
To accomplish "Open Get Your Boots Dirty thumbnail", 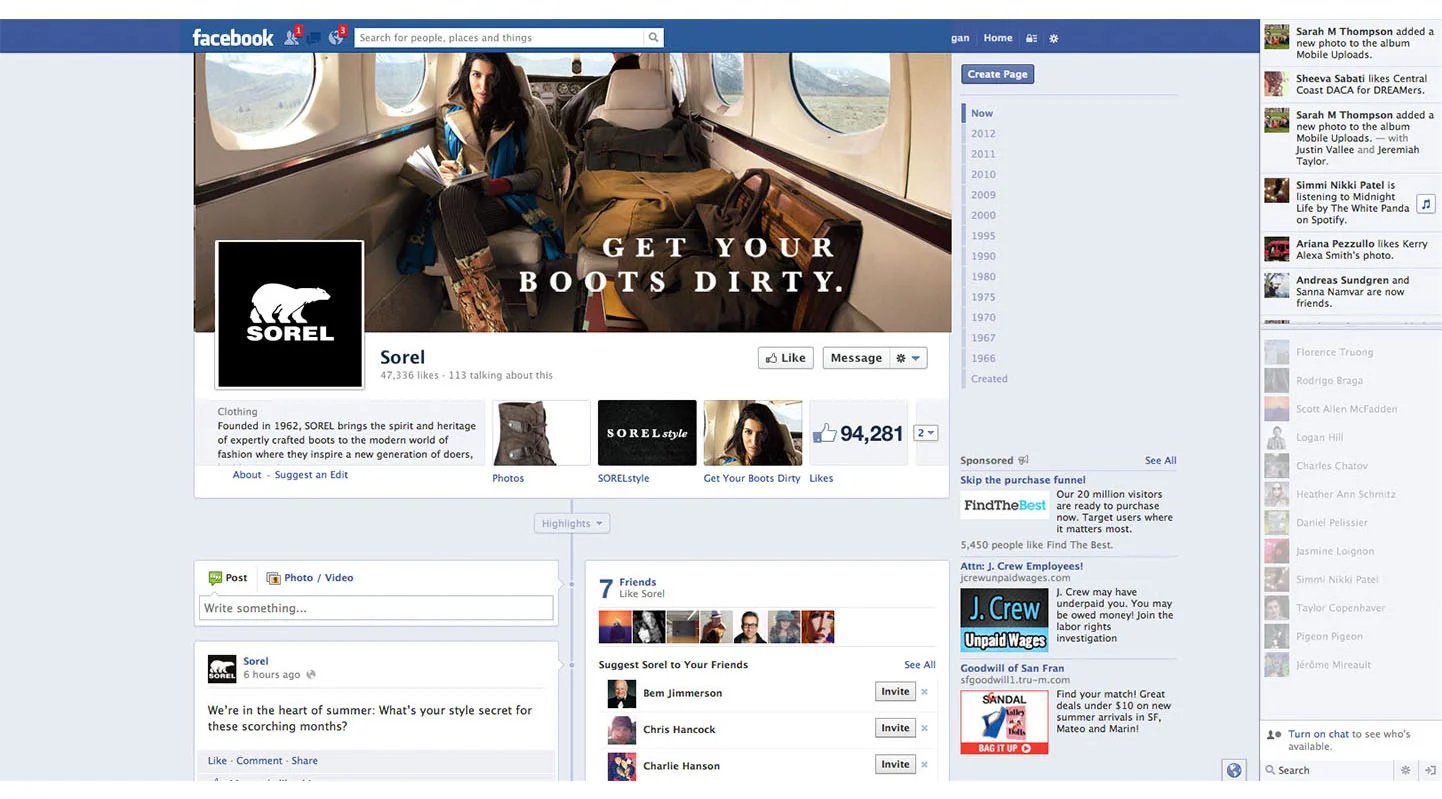I will click(x=753, y=433).
